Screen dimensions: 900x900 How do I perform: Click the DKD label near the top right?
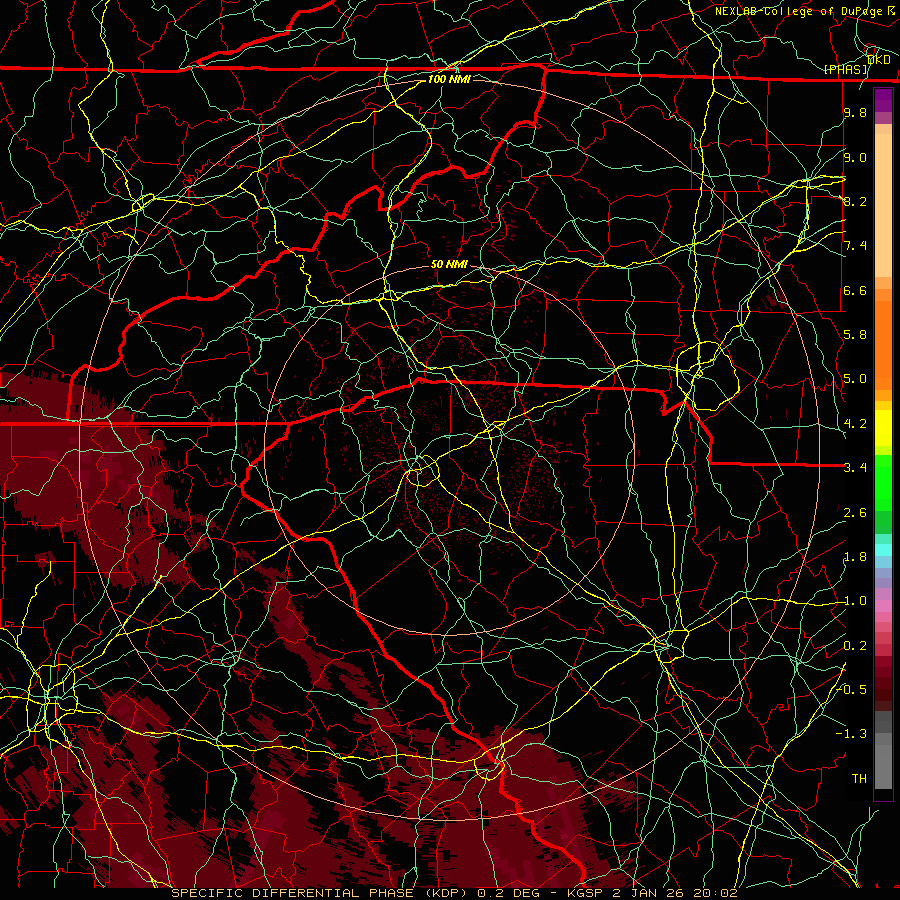[x=879, y=59]
